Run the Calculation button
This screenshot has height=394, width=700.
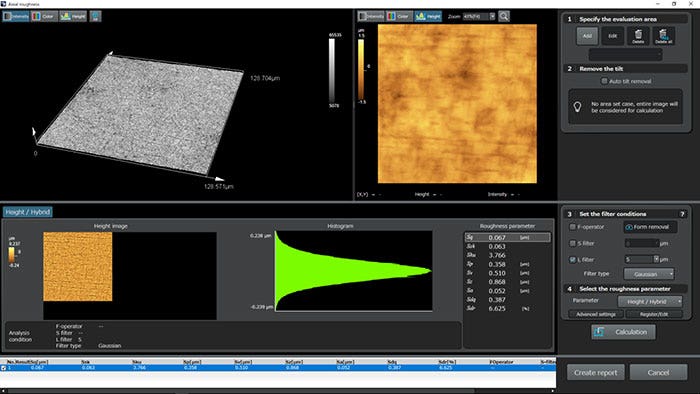coord(623,332)
